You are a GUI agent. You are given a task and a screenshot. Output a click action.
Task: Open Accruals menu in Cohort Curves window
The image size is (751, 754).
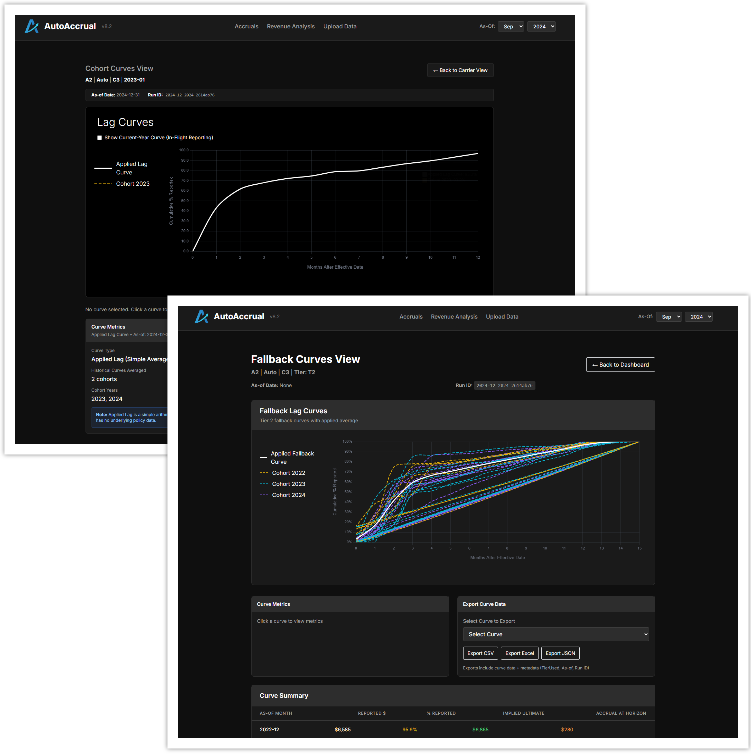(246, 26)
